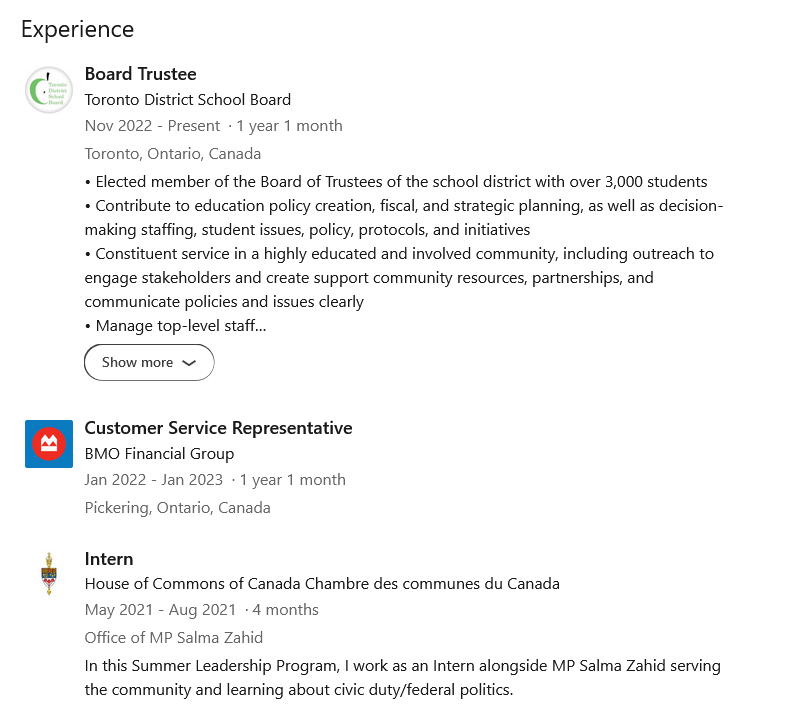Click the Nov 2022 - Present date range
Viewport: 787px width, 719px height.
pos(152,126)
